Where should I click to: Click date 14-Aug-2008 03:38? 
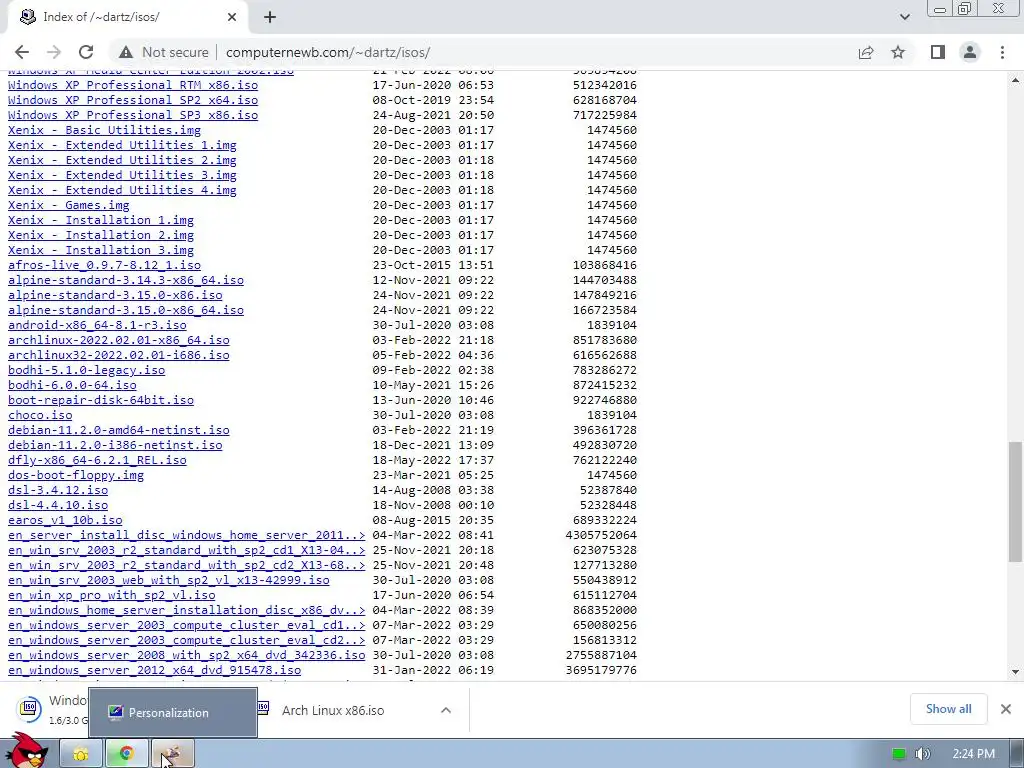click(x=433, y=490)
